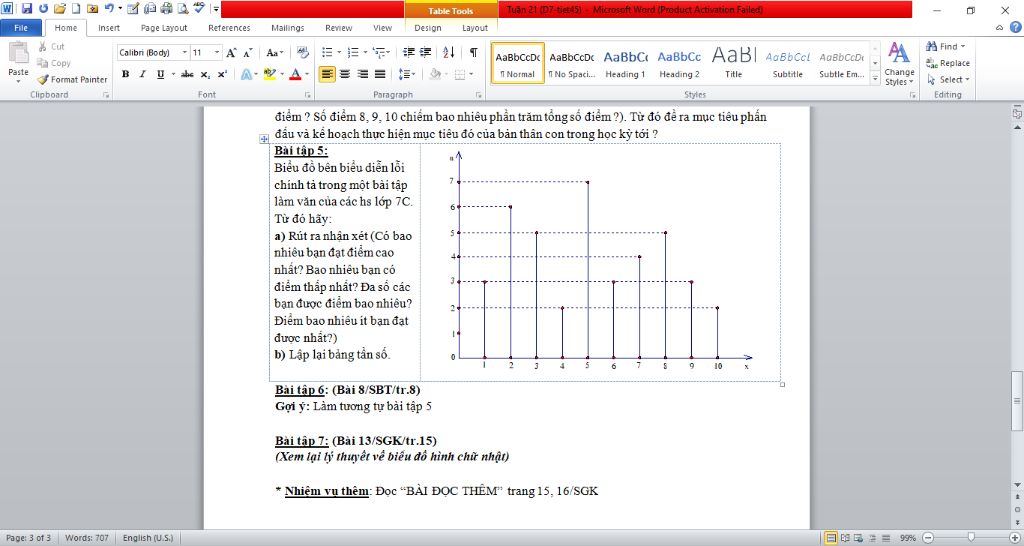This screenshot has height=546, width=1024.
Task: Open the Paragraph dialog launcher
Action: [x=479, y=95]
